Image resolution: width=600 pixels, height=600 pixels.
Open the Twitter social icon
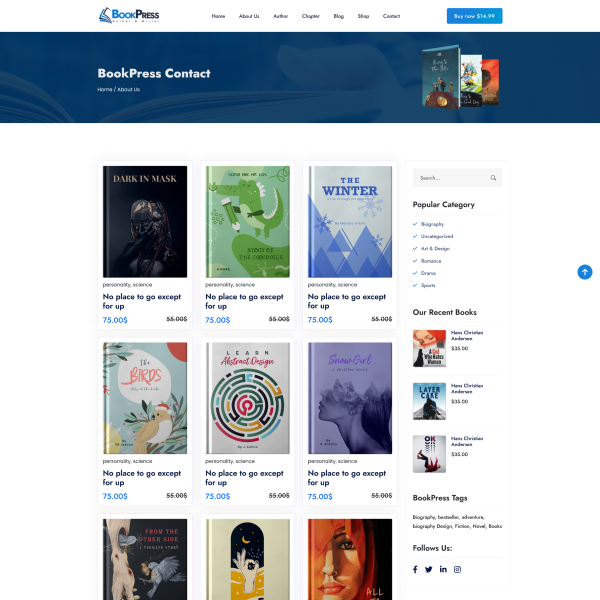[429, 569]
